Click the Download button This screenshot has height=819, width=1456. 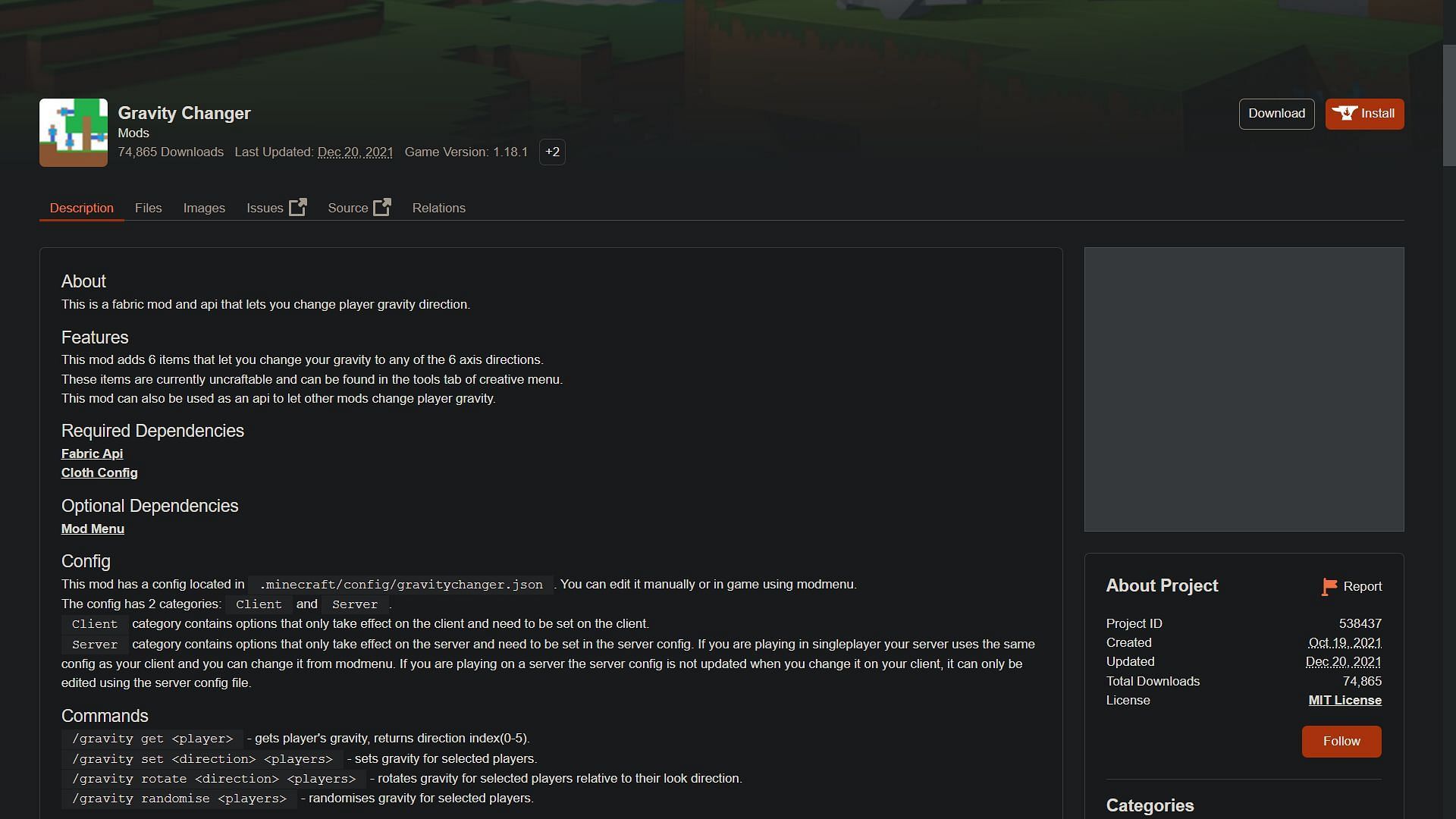(x=1276, y=113)
